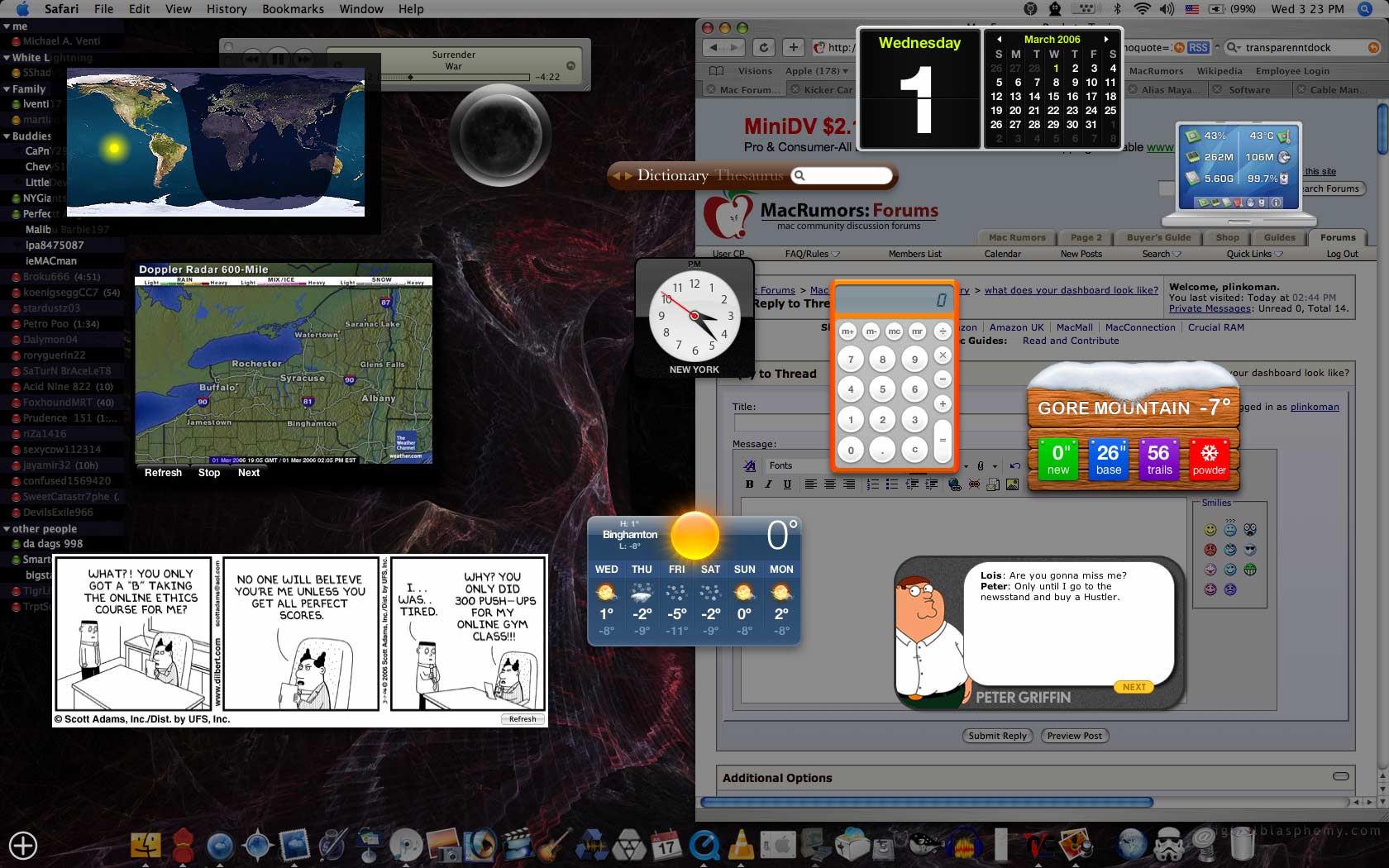This screenshot has width=1389, height=868.
Task: Toggle underline formatting in message editor
Action: [x=787, y=484]
